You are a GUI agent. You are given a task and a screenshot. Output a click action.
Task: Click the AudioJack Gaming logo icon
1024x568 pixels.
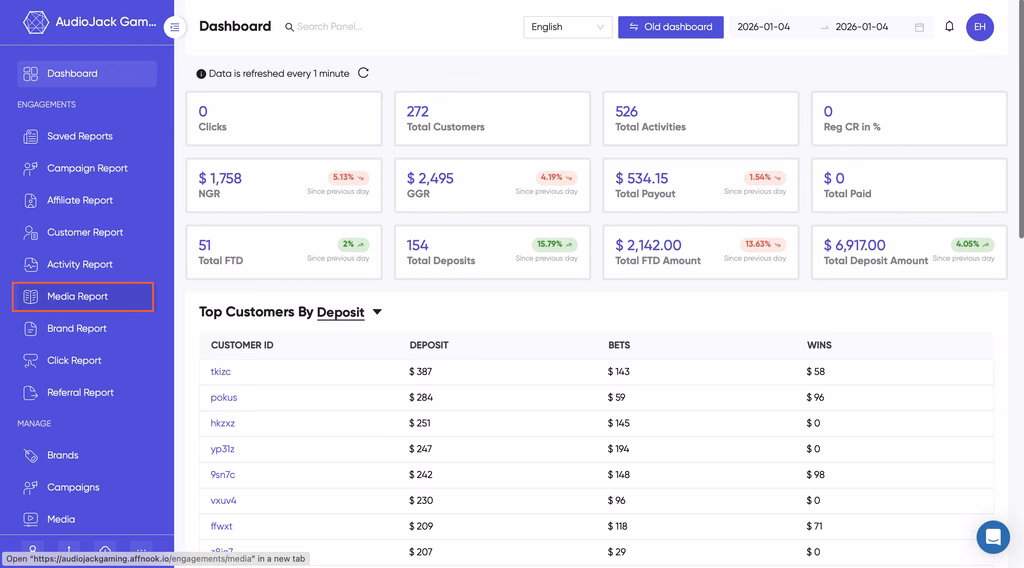pyautogui.click(x=35, y=22)
